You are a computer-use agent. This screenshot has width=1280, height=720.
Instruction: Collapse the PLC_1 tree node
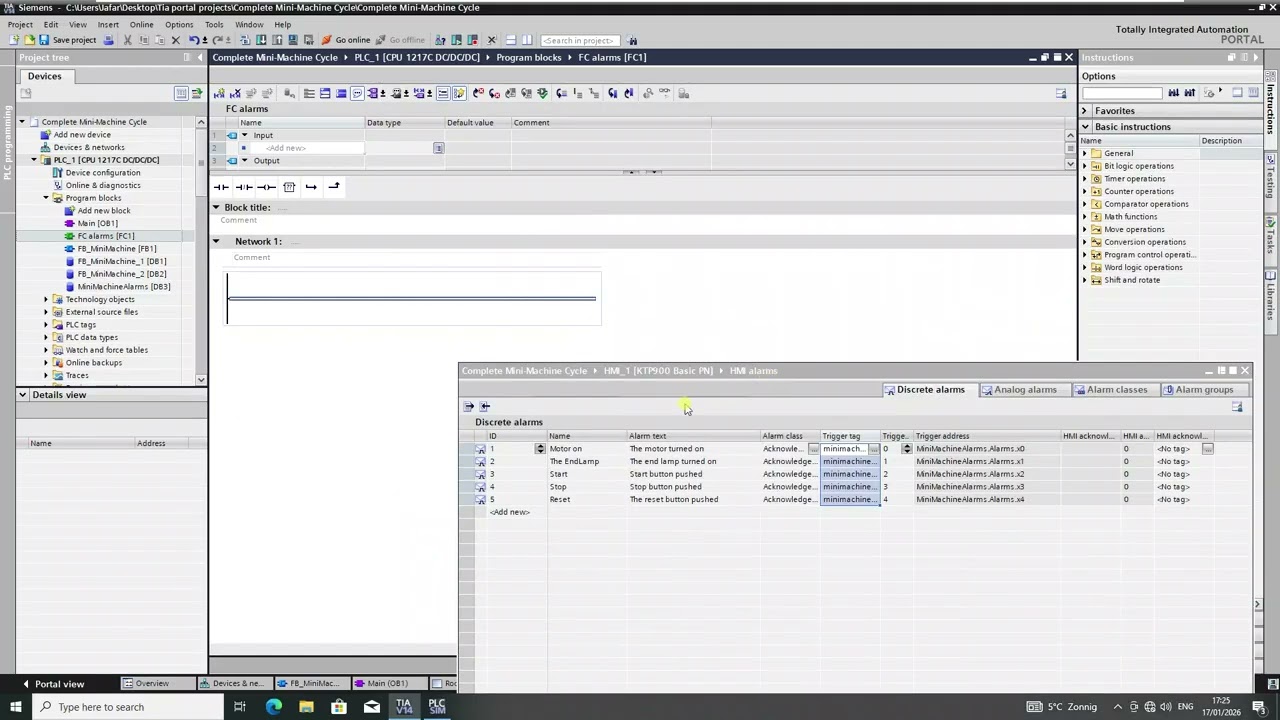33,160
